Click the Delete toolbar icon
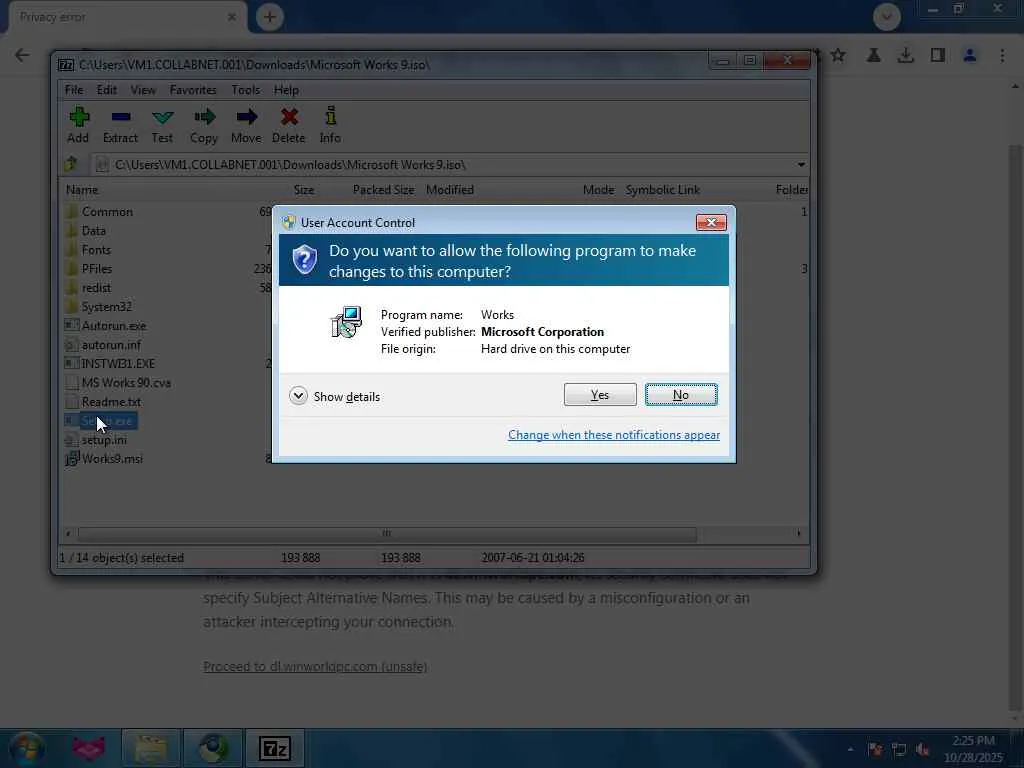Viewport: 1024px width, 768px height. tap(289, 124)
